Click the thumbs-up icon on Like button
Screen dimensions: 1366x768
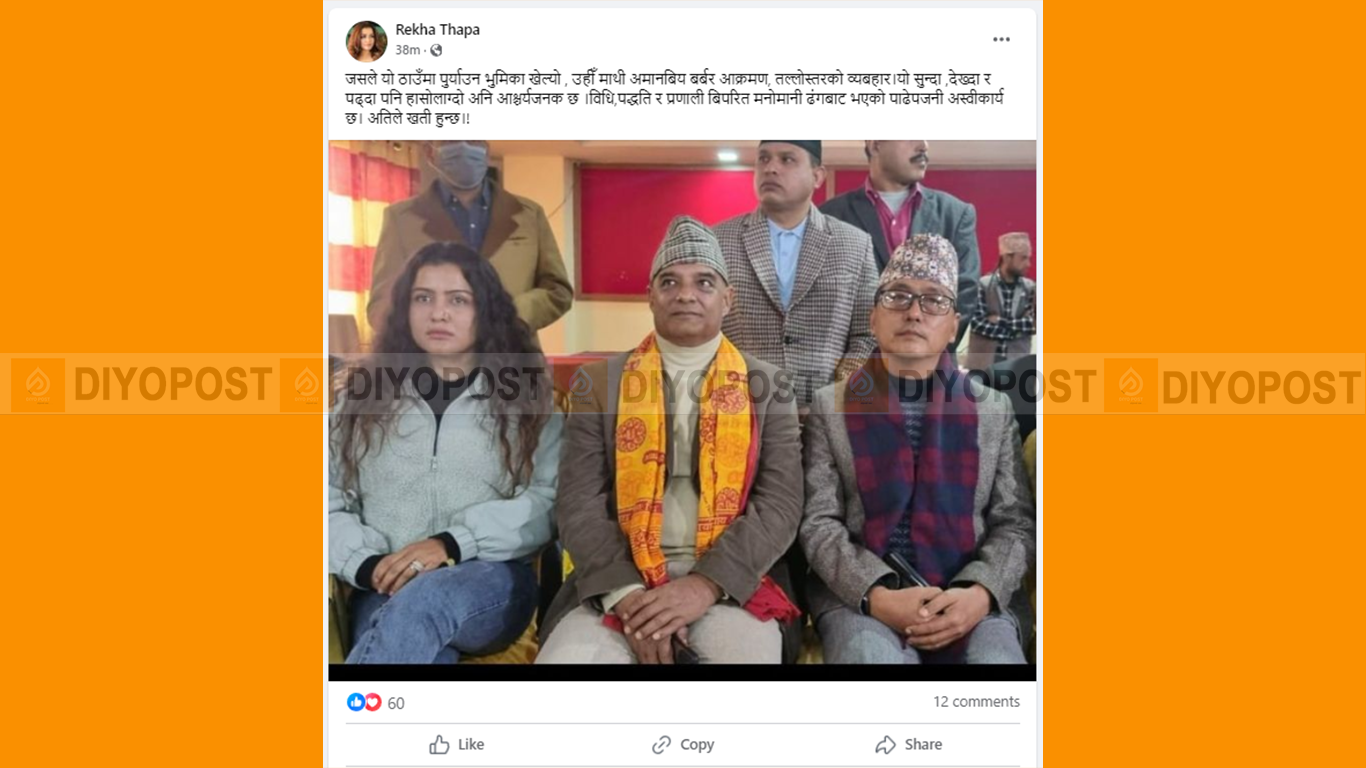point(439,744)
